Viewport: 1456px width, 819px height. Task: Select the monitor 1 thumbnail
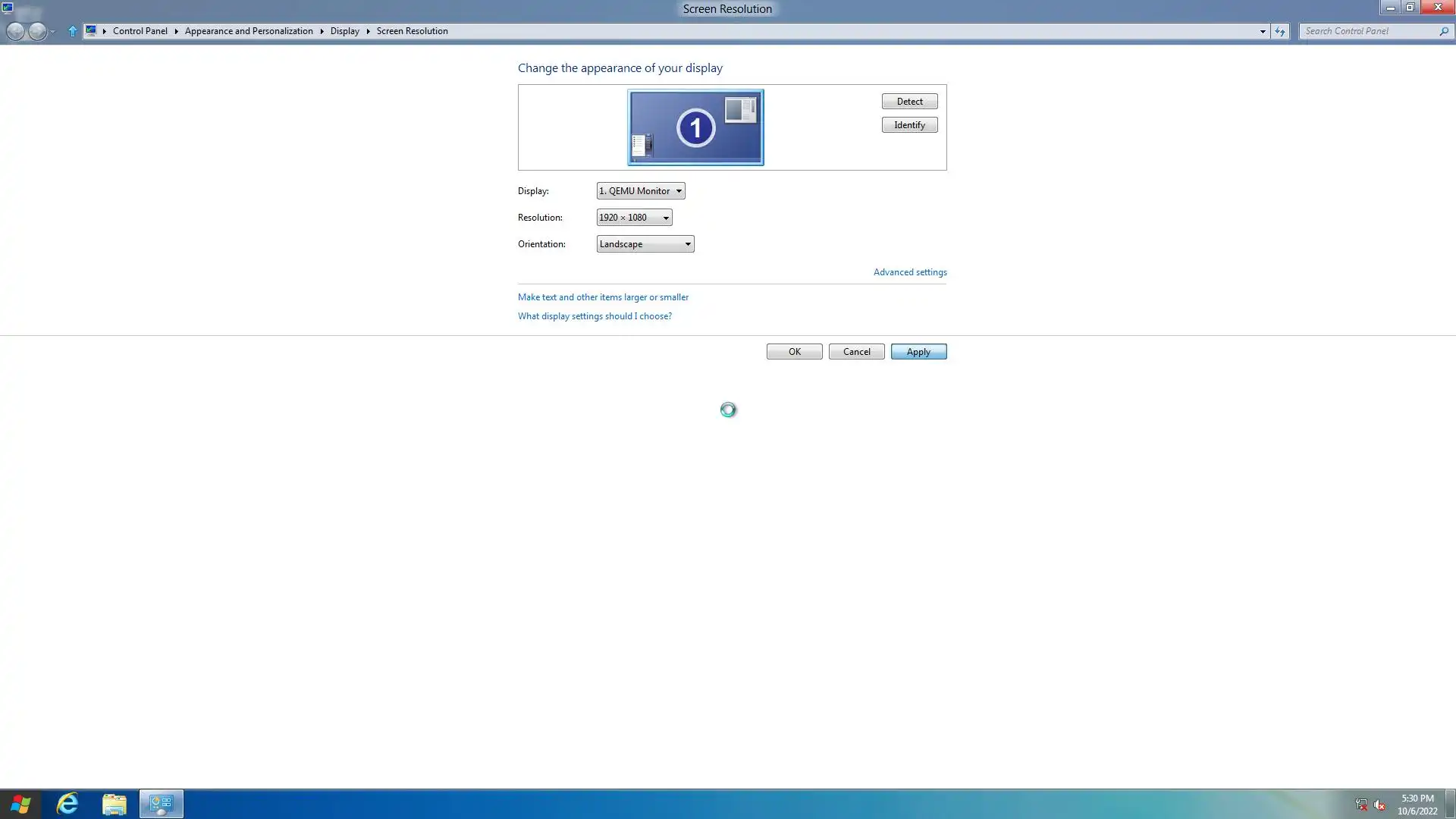(695, 127)
